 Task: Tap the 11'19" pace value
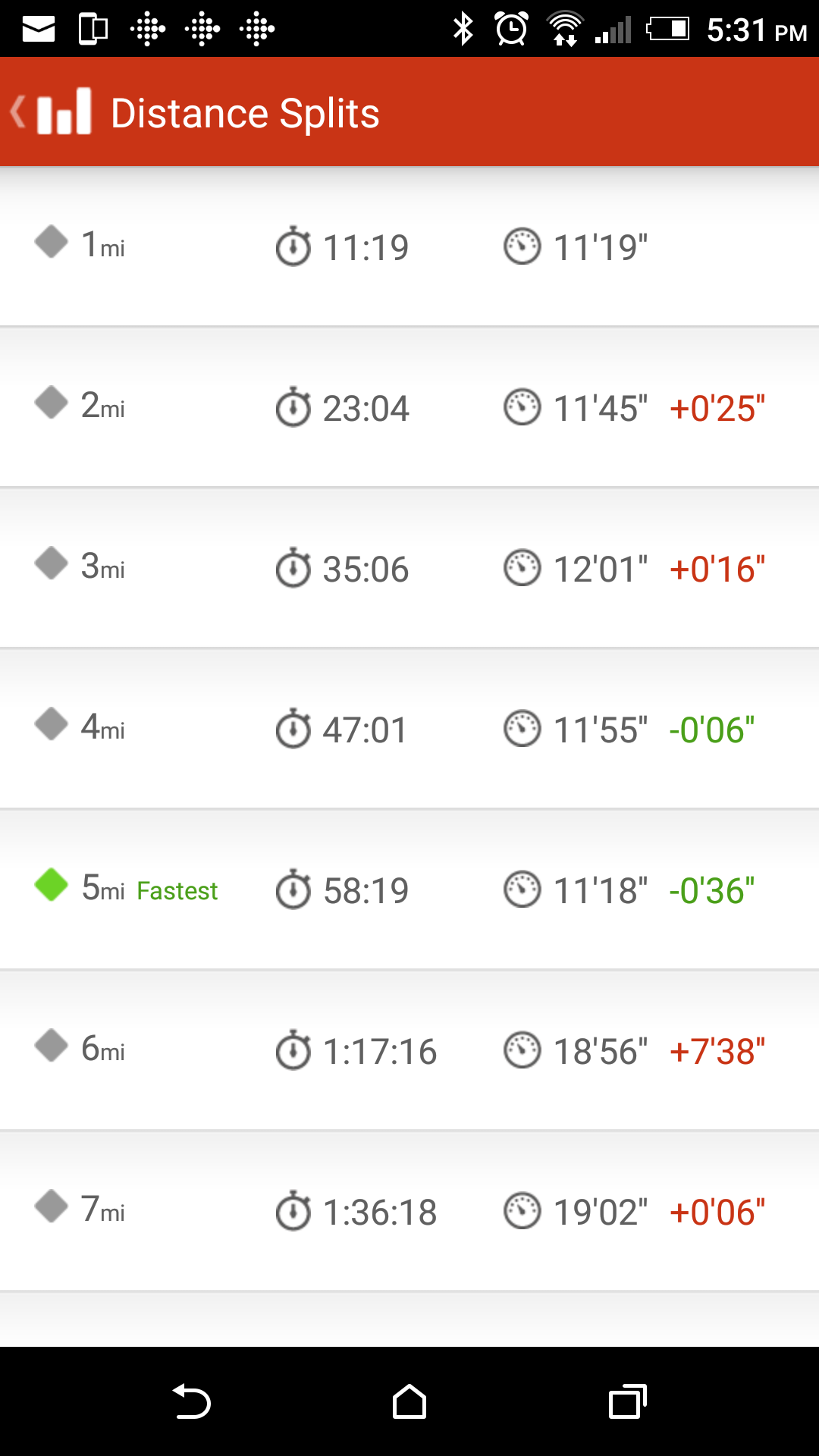click(601, 248)
